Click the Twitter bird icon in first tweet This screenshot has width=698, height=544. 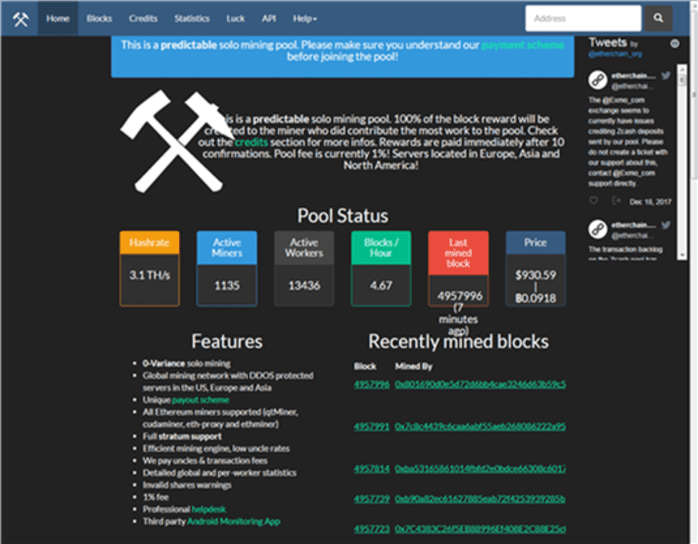666,75
